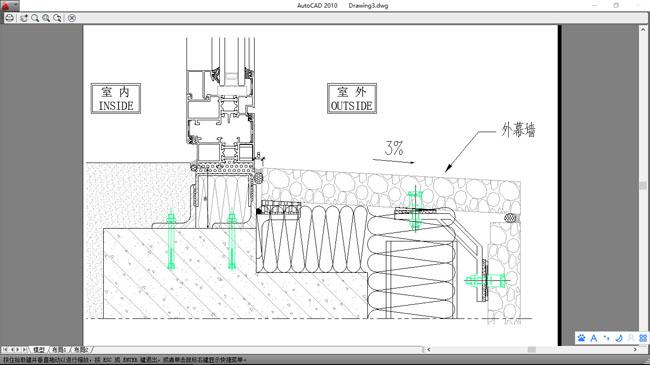Click the blue grid squares icon
The image size is (650, 365).
coord(643,338)
